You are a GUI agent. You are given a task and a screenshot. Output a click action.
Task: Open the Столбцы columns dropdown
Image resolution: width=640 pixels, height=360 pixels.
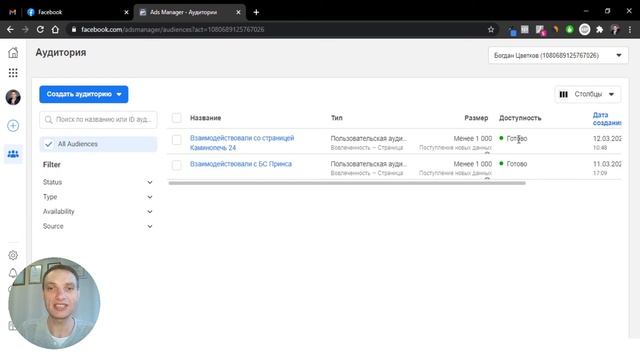point(587,94)
